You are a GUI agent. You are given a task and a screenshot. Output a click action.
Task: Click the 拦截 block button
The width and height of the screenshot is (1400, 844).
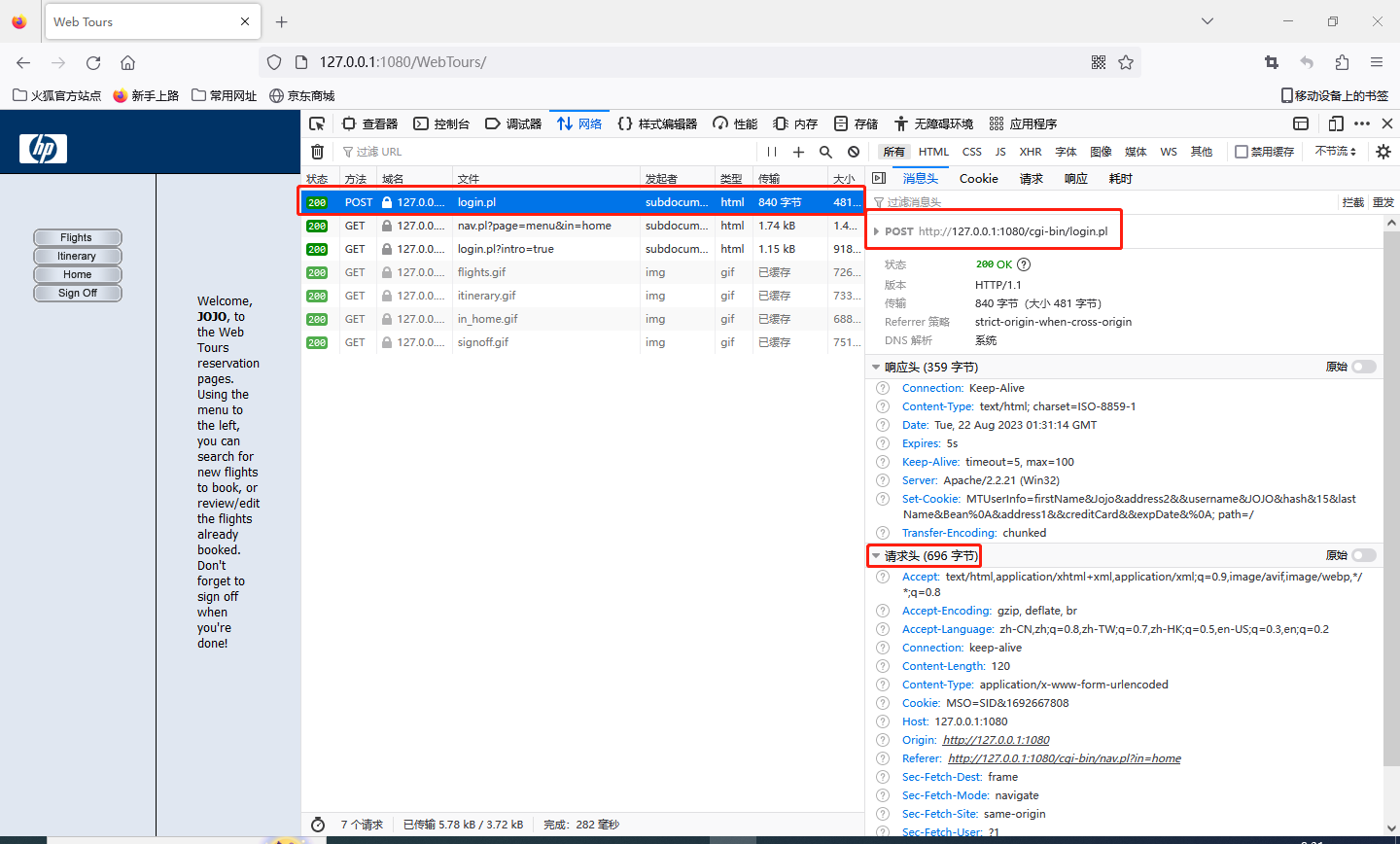coord(1353,202)
